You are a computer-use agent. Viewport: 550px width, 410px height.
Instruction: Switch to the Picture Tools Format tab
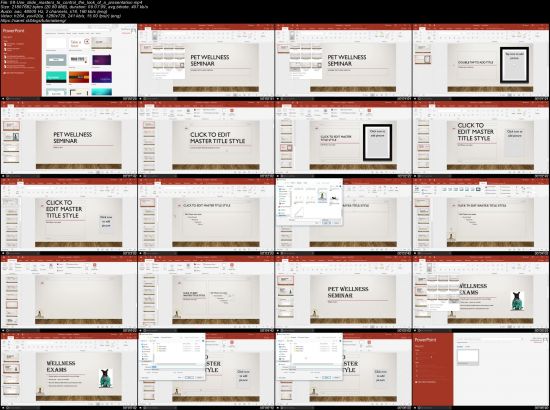coord(483,183)
